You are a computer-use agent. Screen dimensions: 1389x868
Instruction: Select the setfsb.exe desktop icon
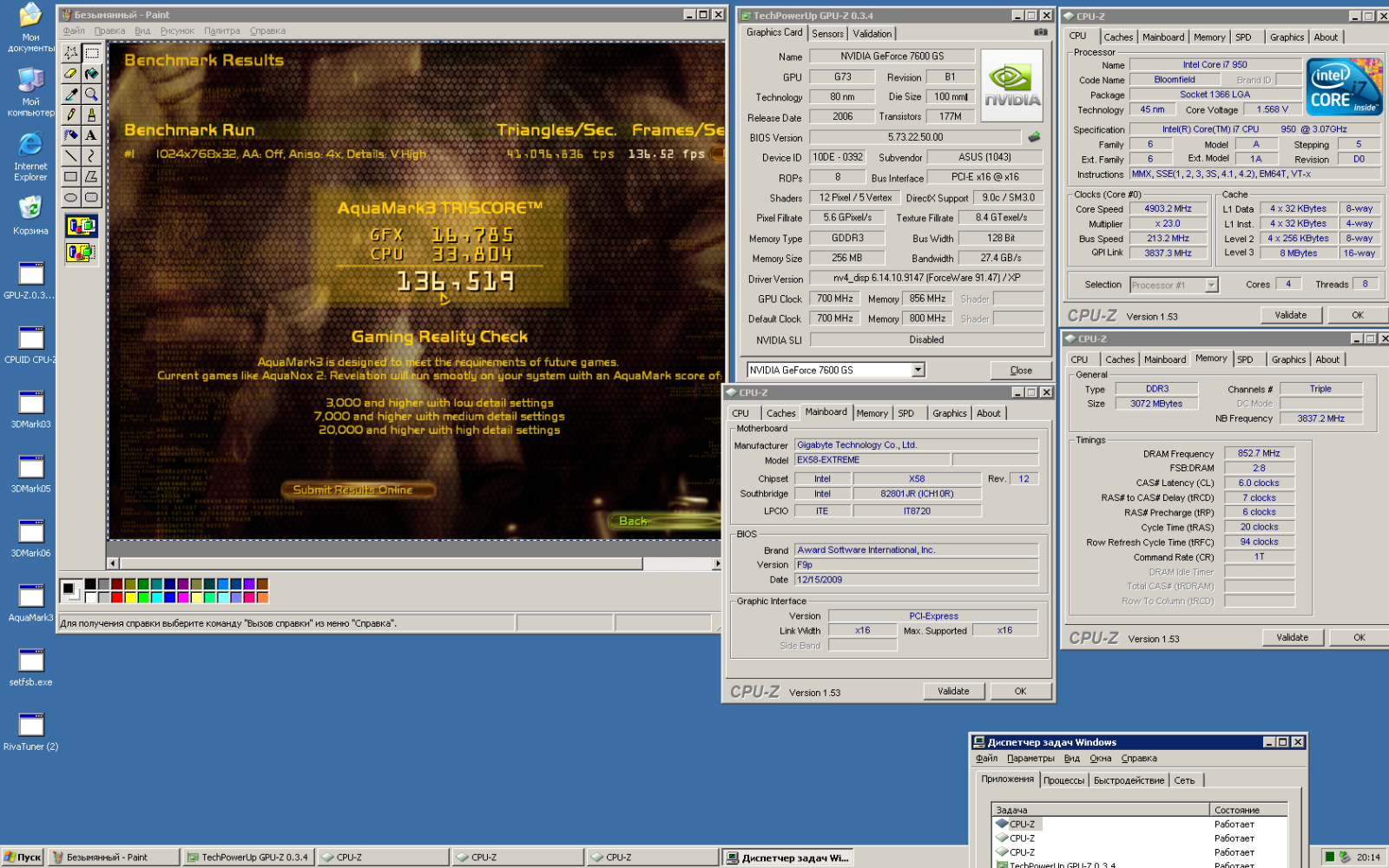30,667
